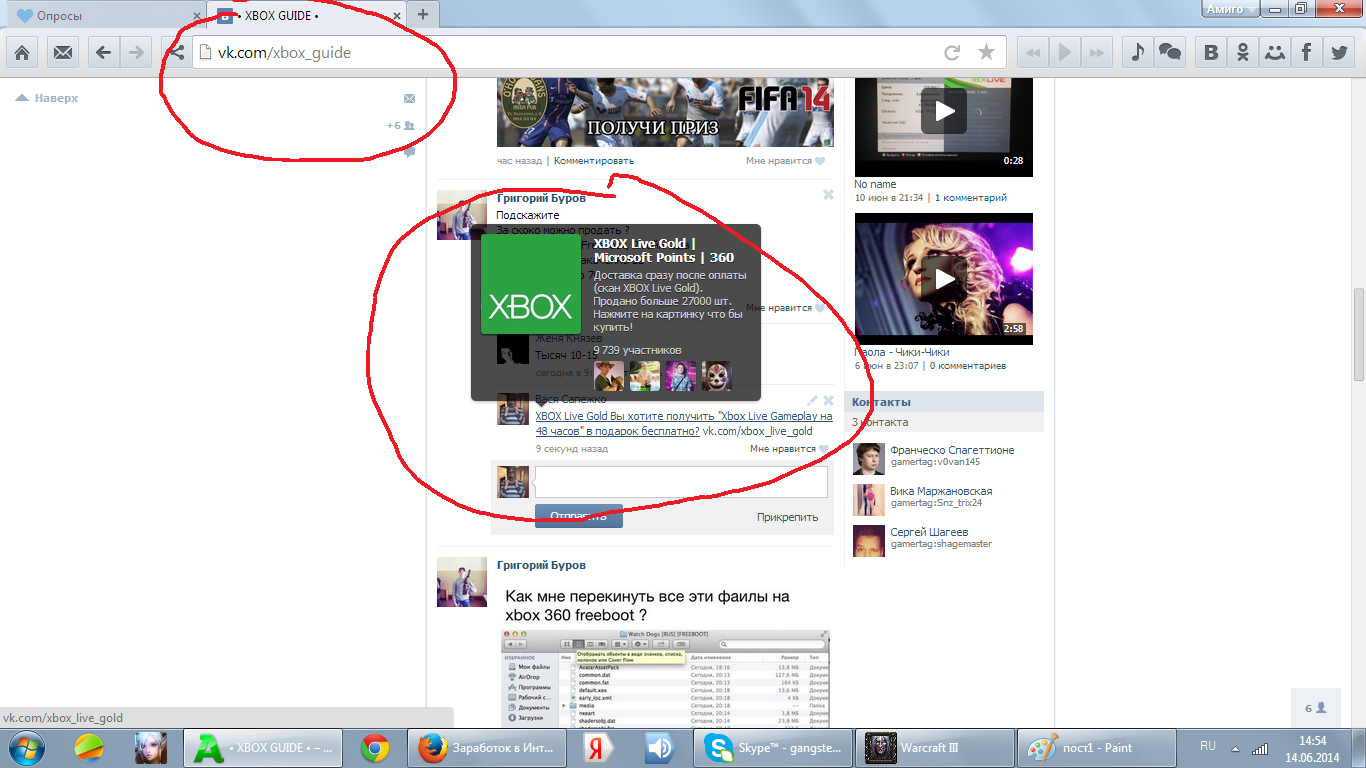This screenshot has height=768, width=1366.
Task: Open the VKontakte shortcut in toolbar
Action: (x=1211, y=52)
